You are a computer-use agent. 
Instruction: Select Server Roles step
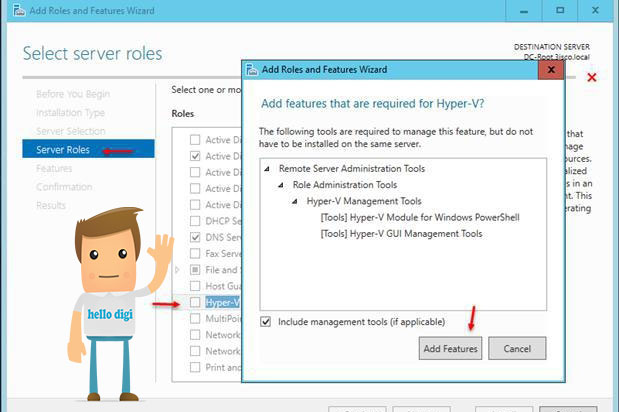[x=88, y=149]
